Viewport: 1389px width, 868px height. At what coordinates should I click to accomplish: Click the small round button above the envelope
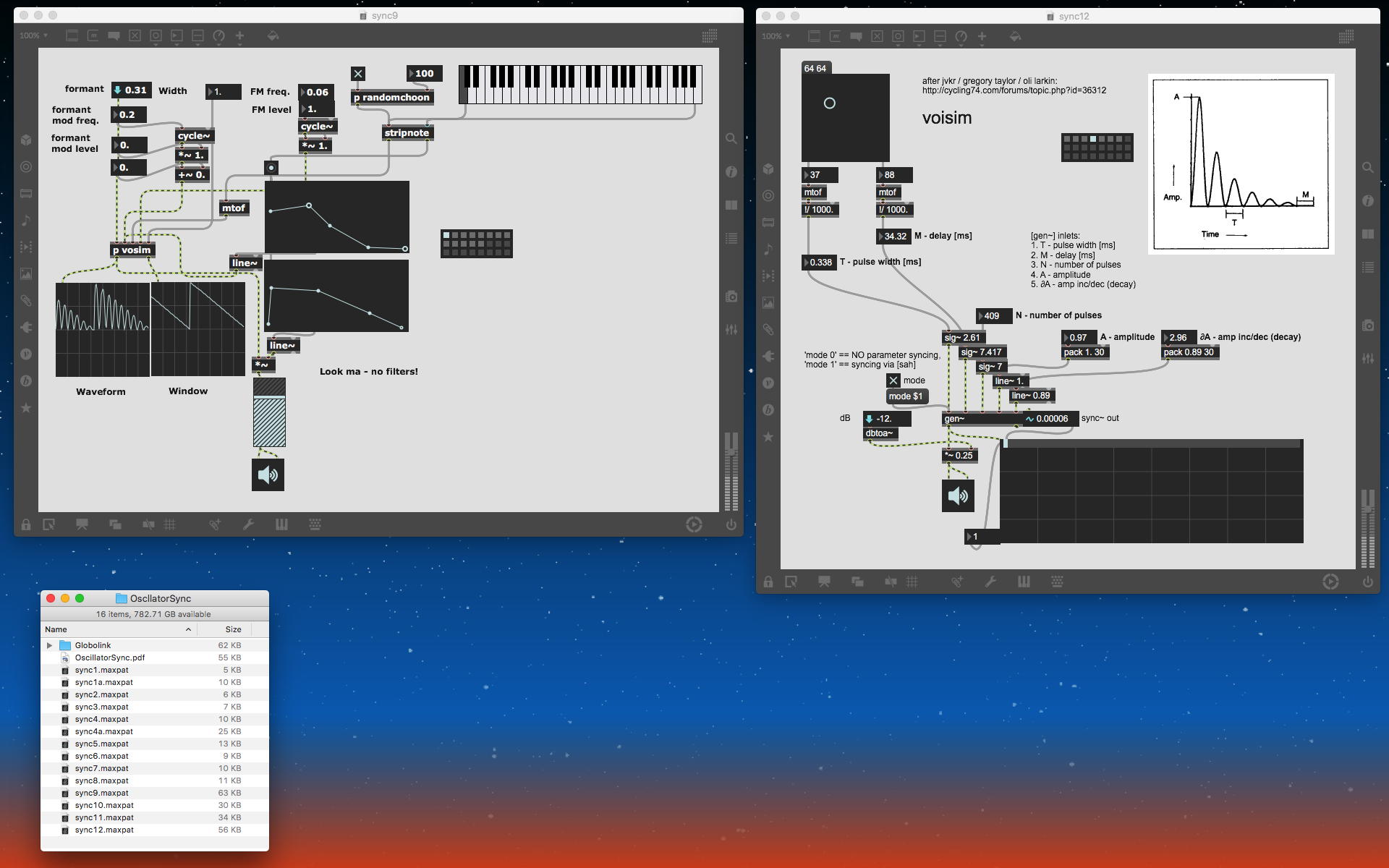tap(271, 168)
